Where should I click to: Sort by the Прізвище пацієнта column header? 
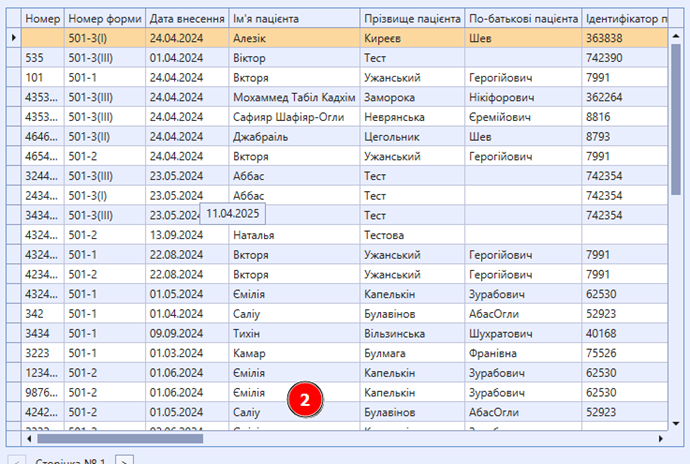pyautogui.click(x=412, y=18)
